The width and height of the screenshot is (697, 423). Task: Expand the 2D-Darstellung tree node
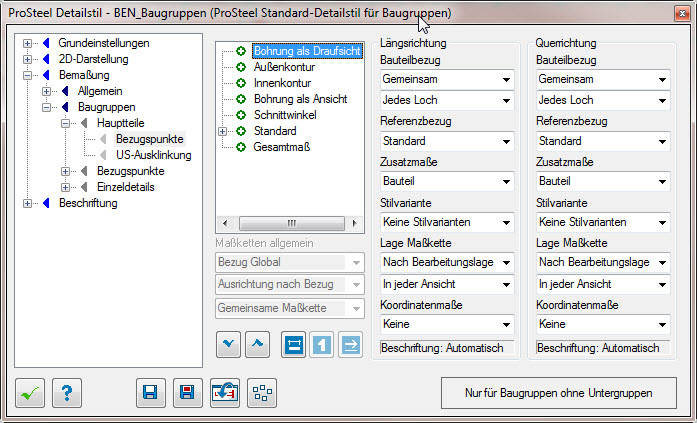point(28,60)
